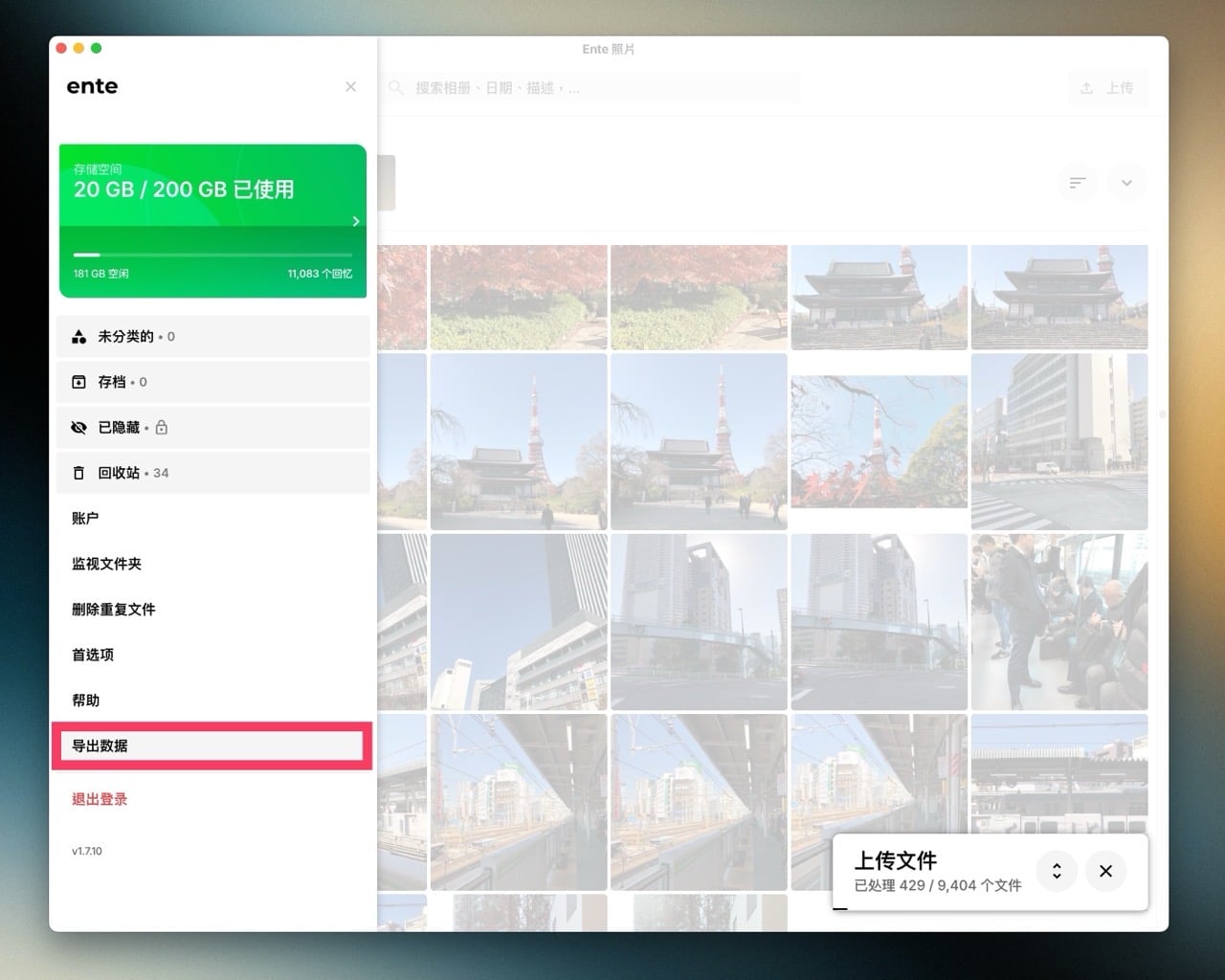The width and height of the screenshot is (1225, 980).
Task: Open the storage usage card chevron
Action: tap(356, 221)
